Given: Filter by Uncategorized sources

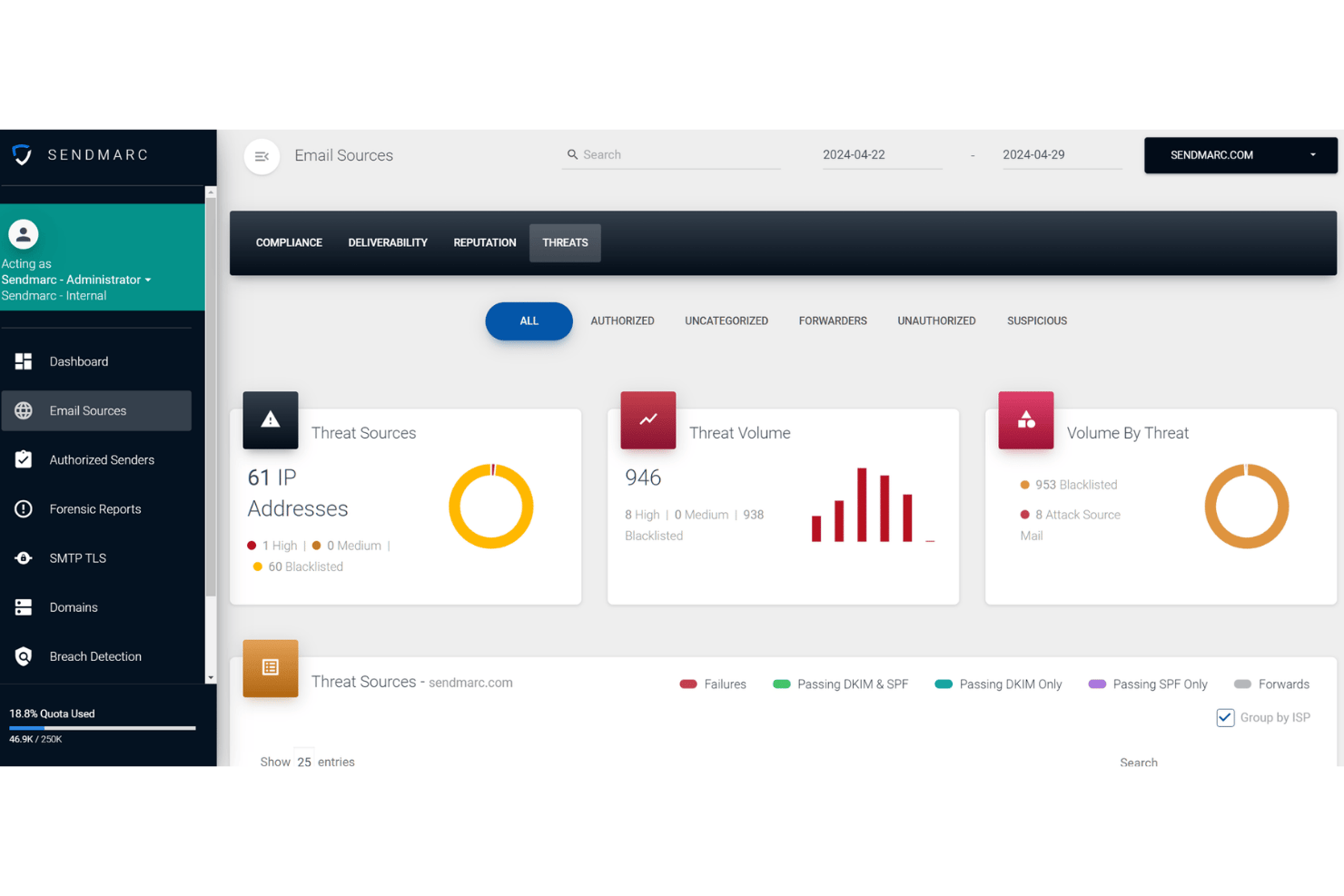Looking at the screenshot, I should tap(726, 321).
